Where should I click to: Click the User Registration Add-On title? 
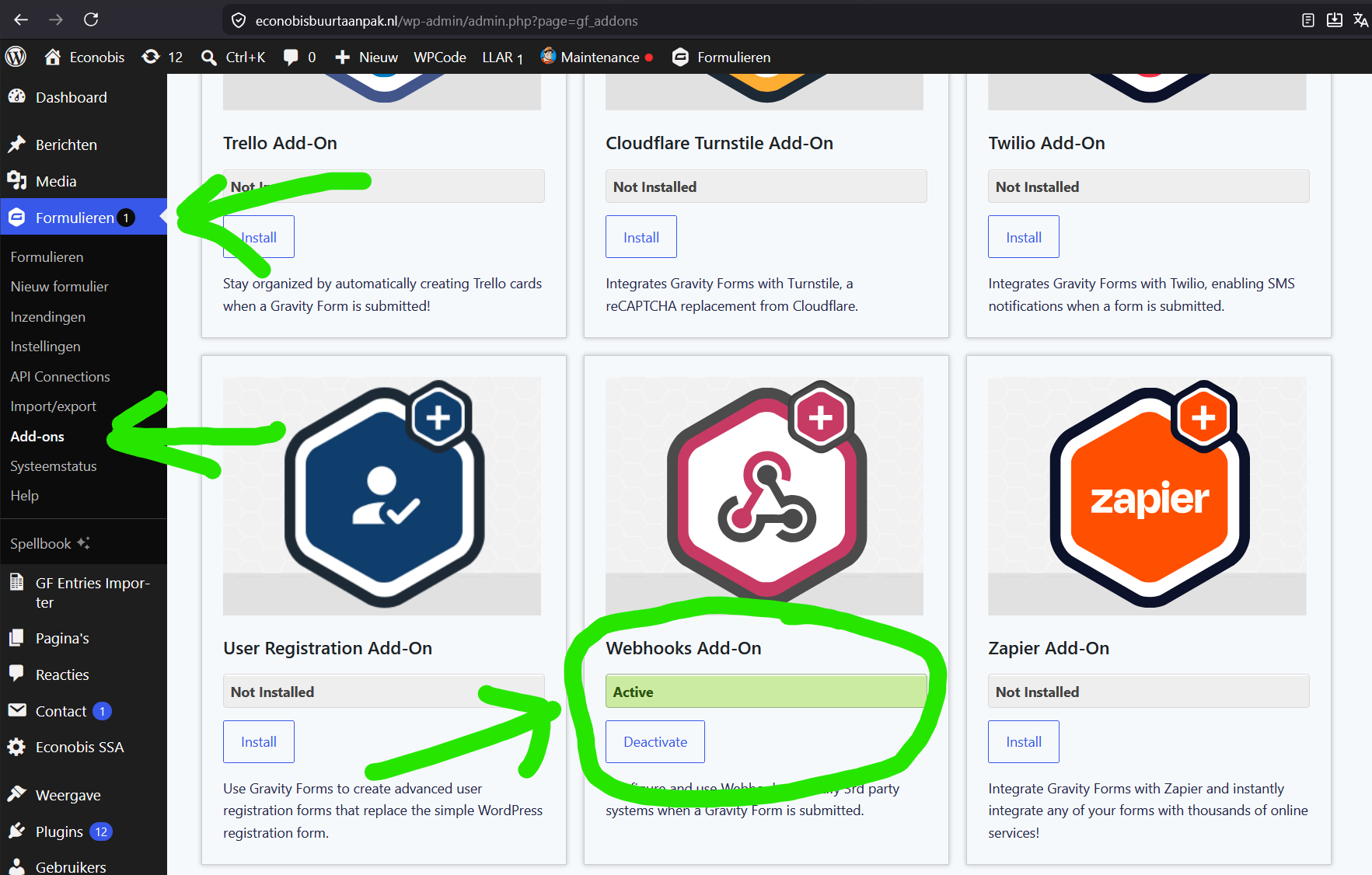(x=327, y=648)
